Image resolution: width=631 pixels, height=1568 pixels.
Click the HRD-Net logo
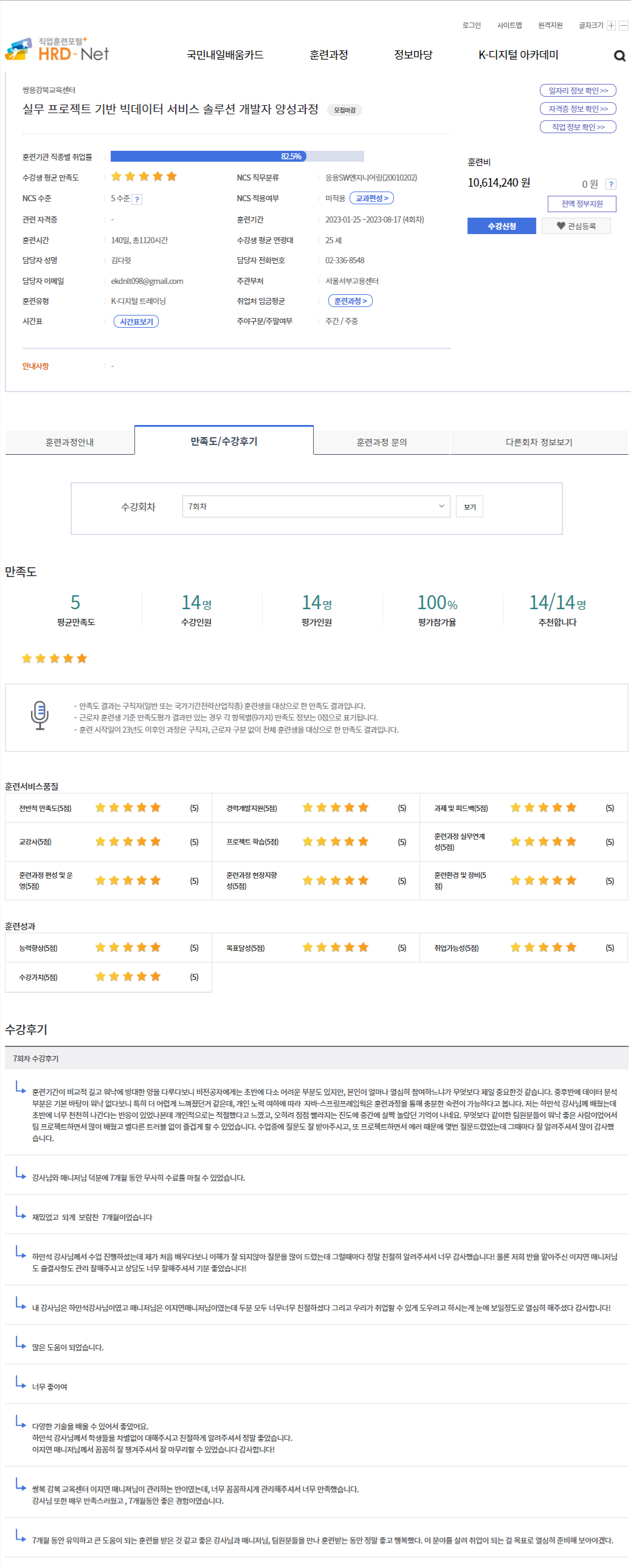(57, 50)
